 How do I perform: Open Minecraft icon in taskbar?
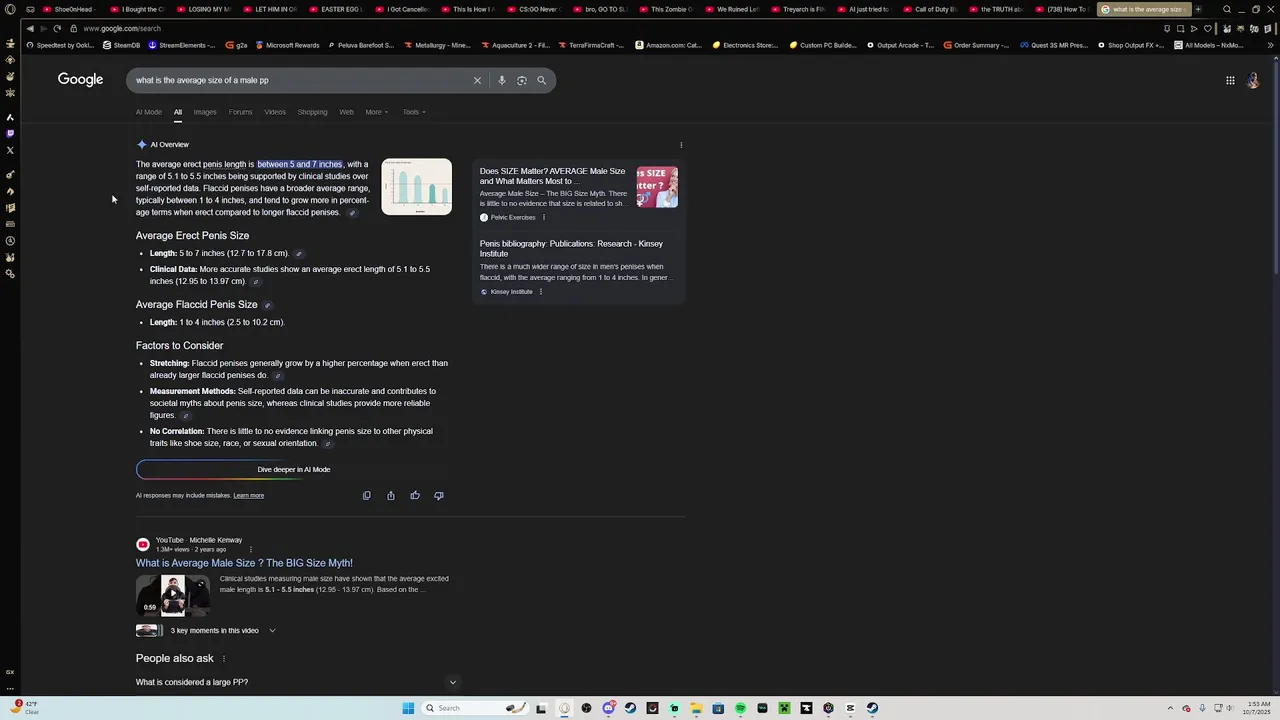[x=784, y=708]
